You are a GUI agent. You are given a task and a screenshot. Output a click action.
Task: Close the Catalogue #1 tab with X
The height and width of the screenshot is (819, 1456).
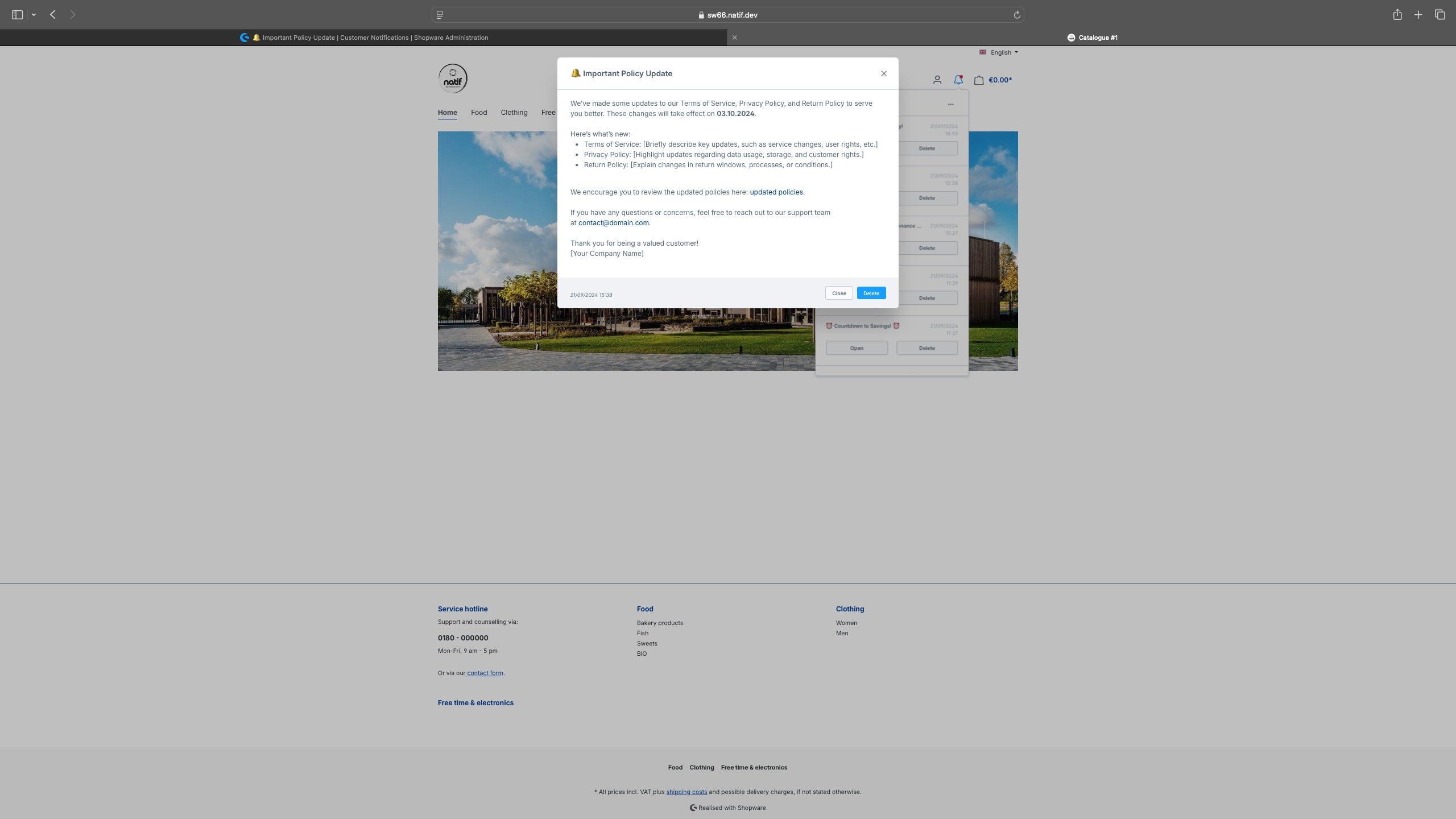pos(734,38)
